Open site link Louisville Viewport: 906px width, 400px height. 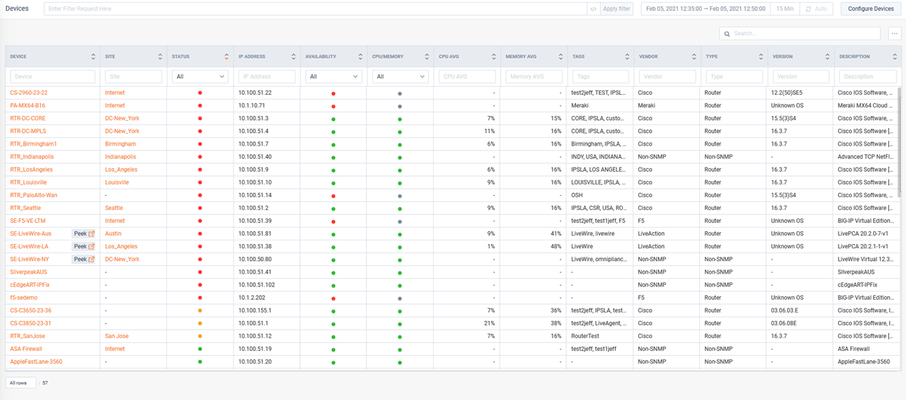click(x=117, y=182)
